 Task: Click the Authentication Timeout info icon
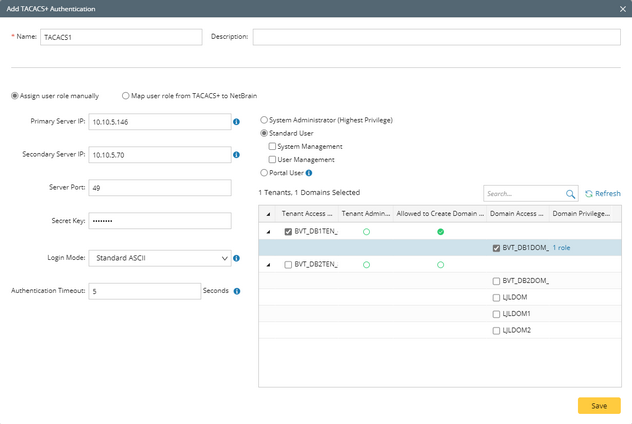(237, 291)
